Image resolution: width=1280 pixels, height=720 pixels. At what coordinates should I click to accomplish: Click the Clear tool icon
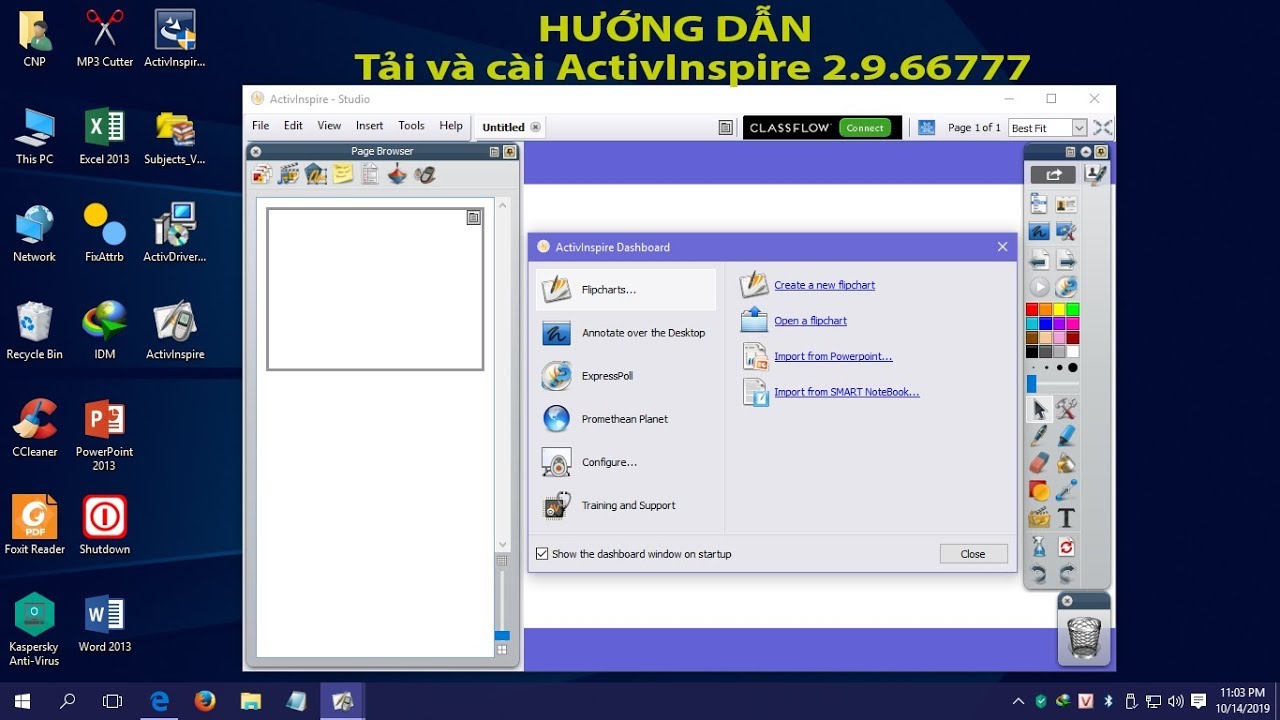click(x=1039, y=546)
